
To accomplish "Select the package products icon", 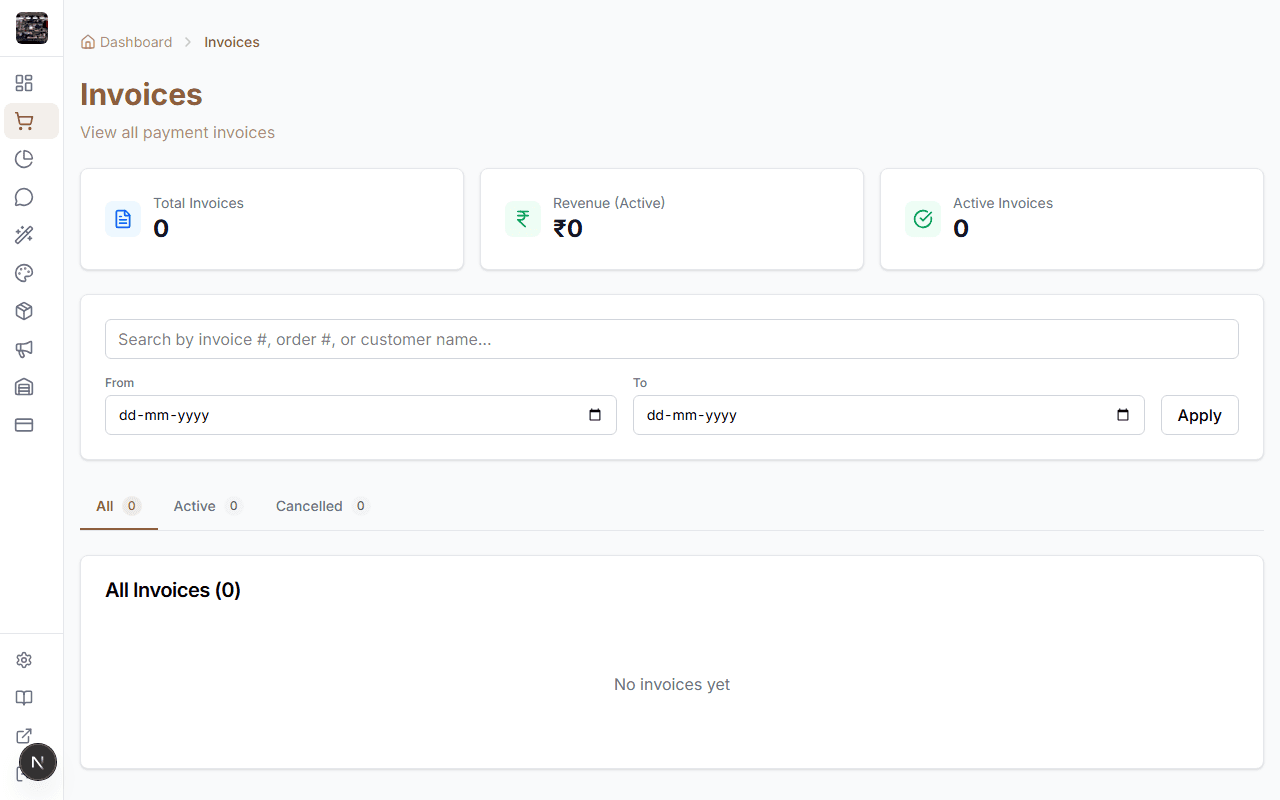I will click(x=24, y=311).
